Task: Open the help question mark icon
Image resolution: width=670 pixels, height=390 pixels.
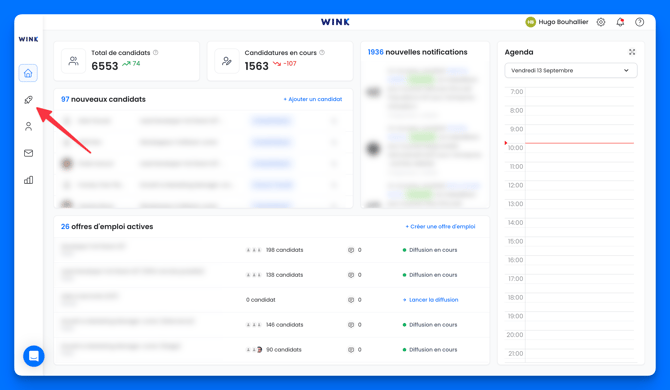Action: coord(639,22)
